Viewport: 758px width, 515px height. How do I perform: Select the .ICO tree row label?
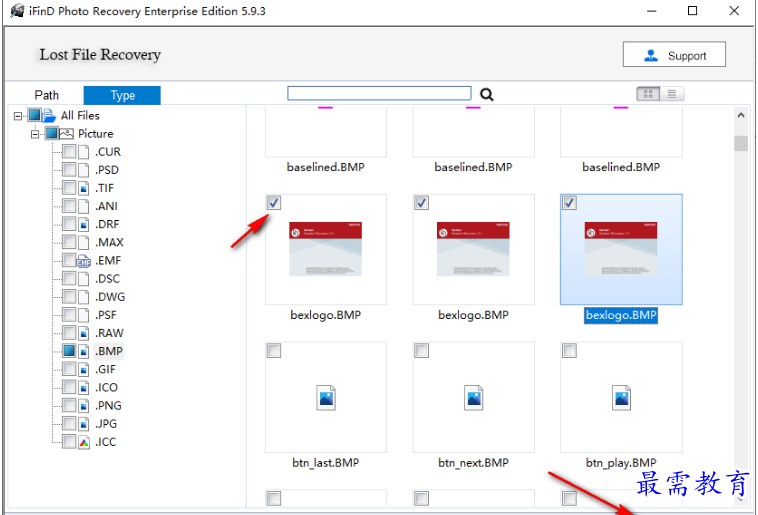[106, 387]
